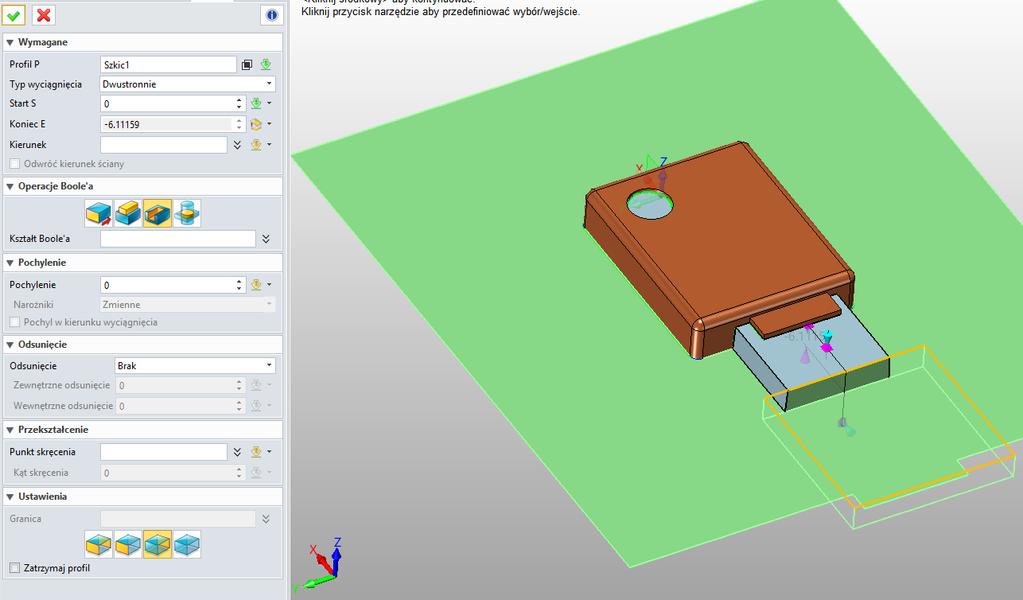The width and height of the screenshot is (1023, 600).
Task: Toggle Odwróć kierunek ściany checkbox
Action: (x=14, y=164)
